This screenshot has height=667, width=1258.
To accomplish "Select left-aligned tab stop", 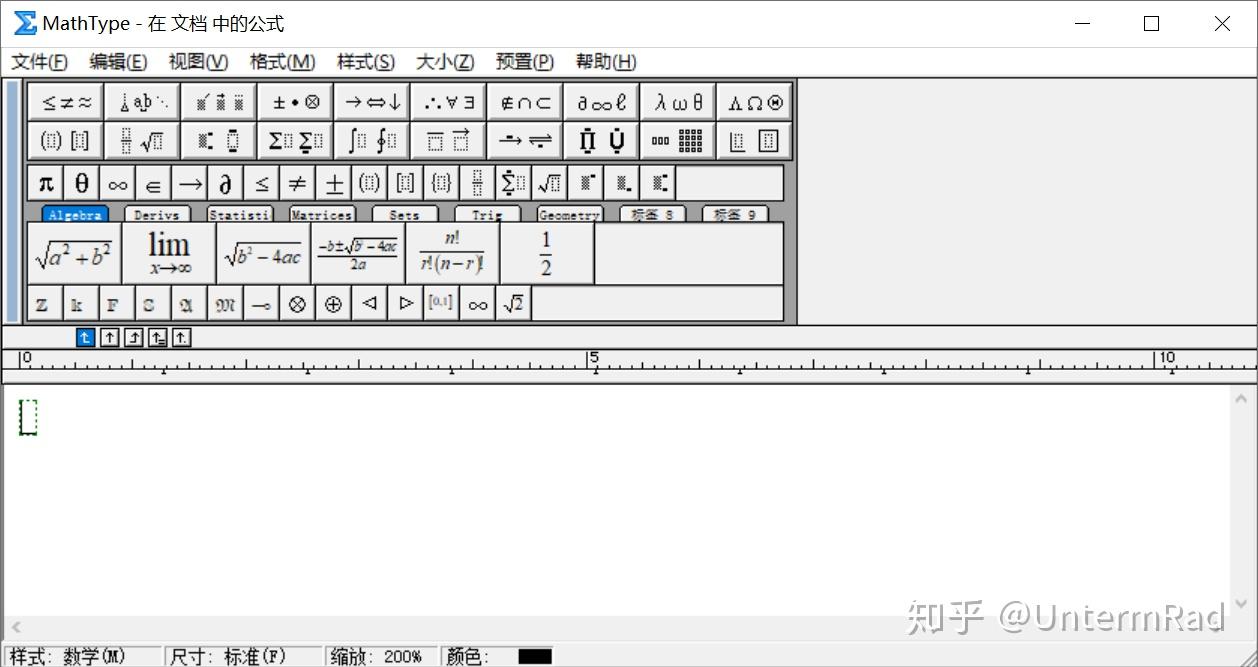I will tap(85, 338).
